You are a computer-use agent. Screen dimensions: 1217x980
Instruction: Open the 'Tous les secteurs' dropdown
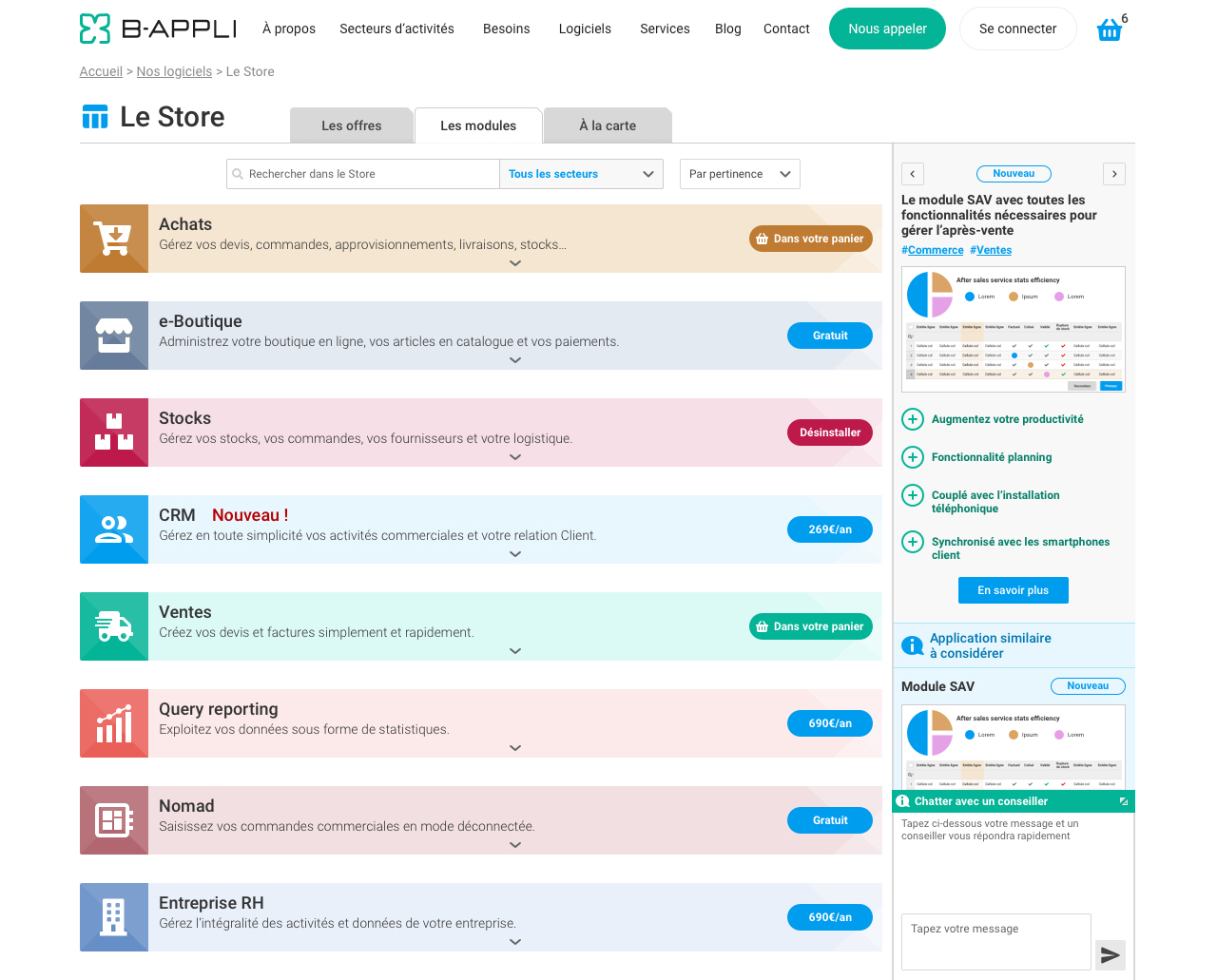pos(581,174)
